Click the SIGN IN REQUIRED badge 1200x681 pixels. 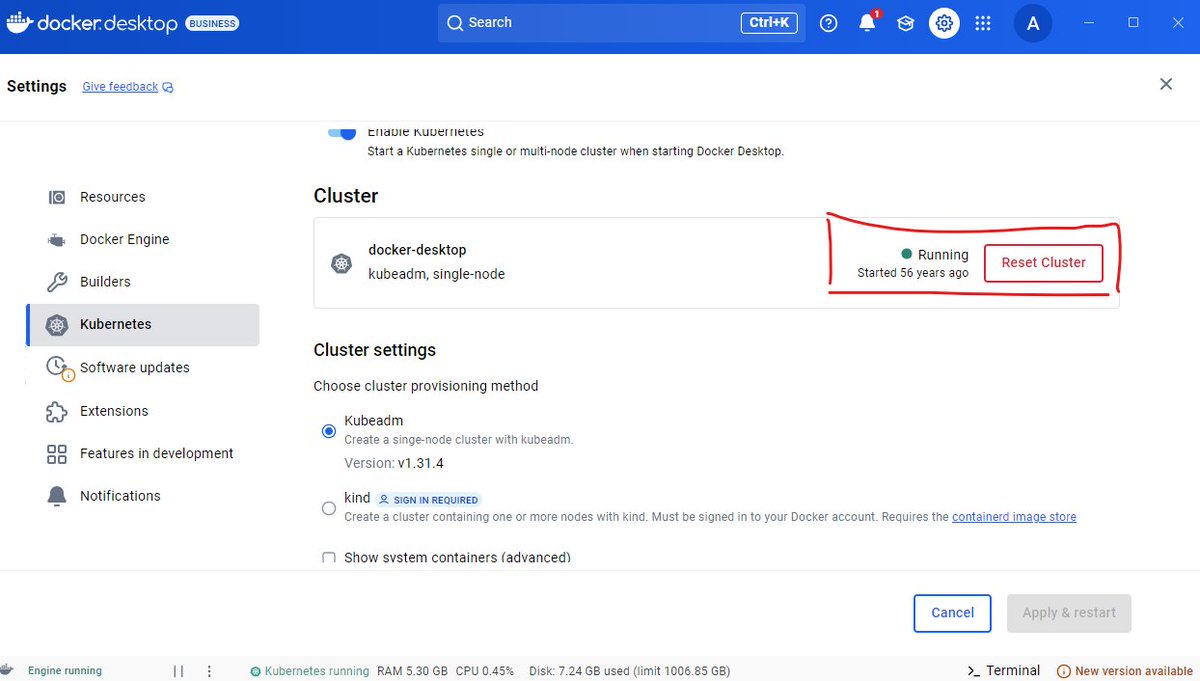click(x=428, y=499)
